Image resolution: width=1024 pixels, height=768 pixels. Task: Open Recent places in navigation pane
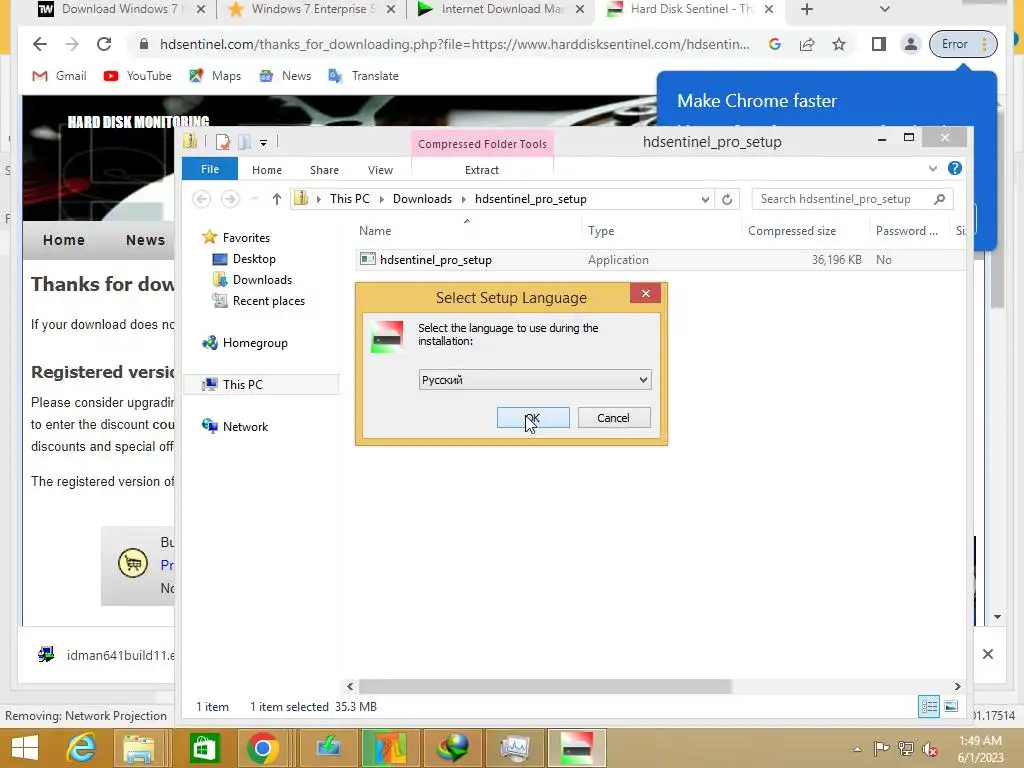tap(268, 301)
